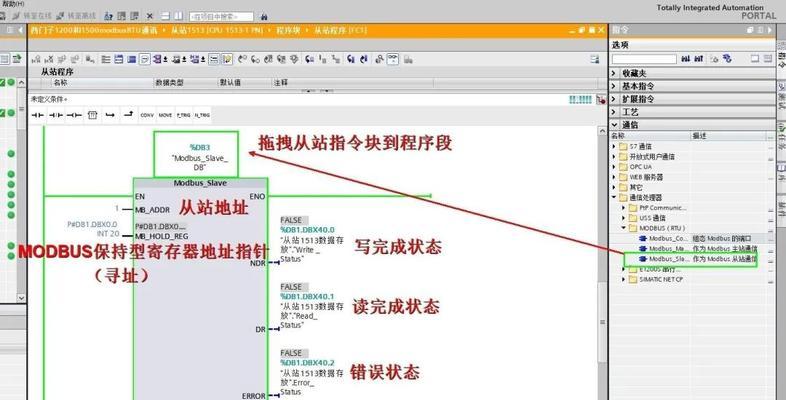The height and width of the screenshot is (400, 786).
Task: Click the X delete icon in top toolbar
Action: [x=150, y=17]
